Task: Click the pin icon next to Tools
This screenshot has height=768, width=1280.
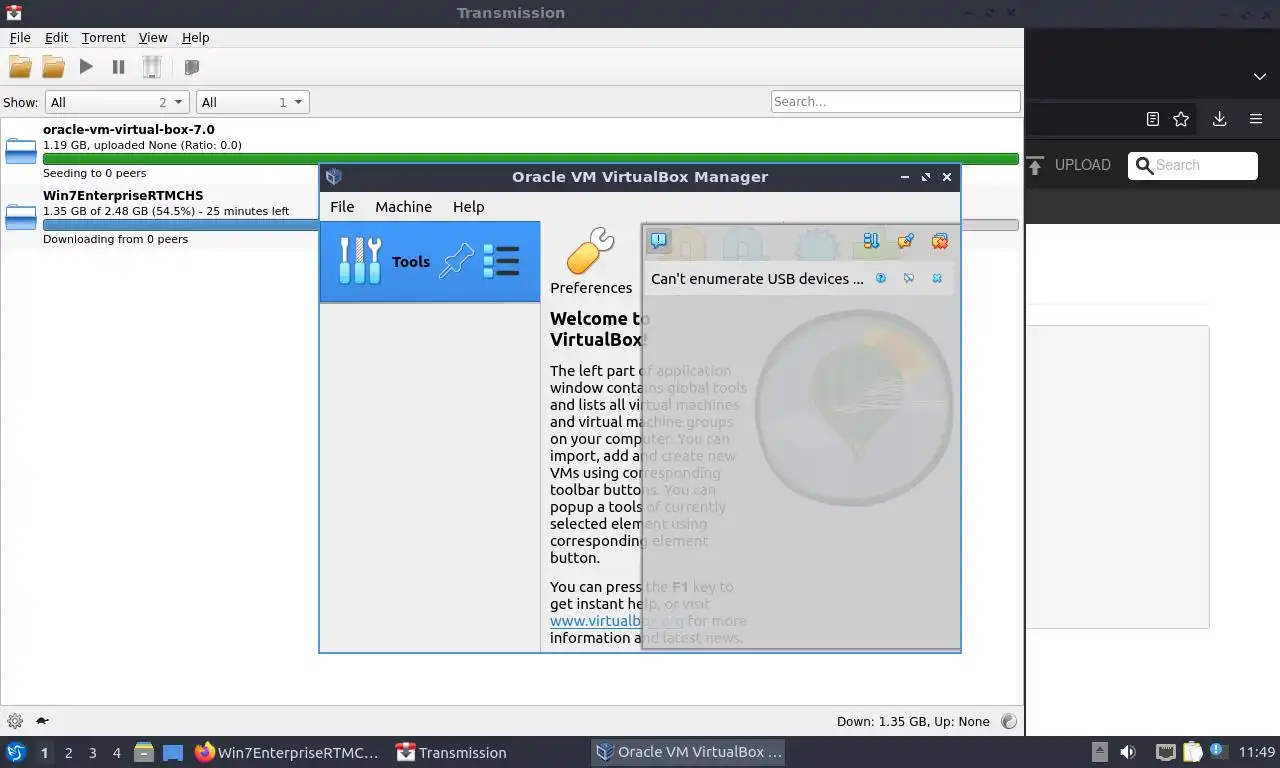Action: click(456, 262)
